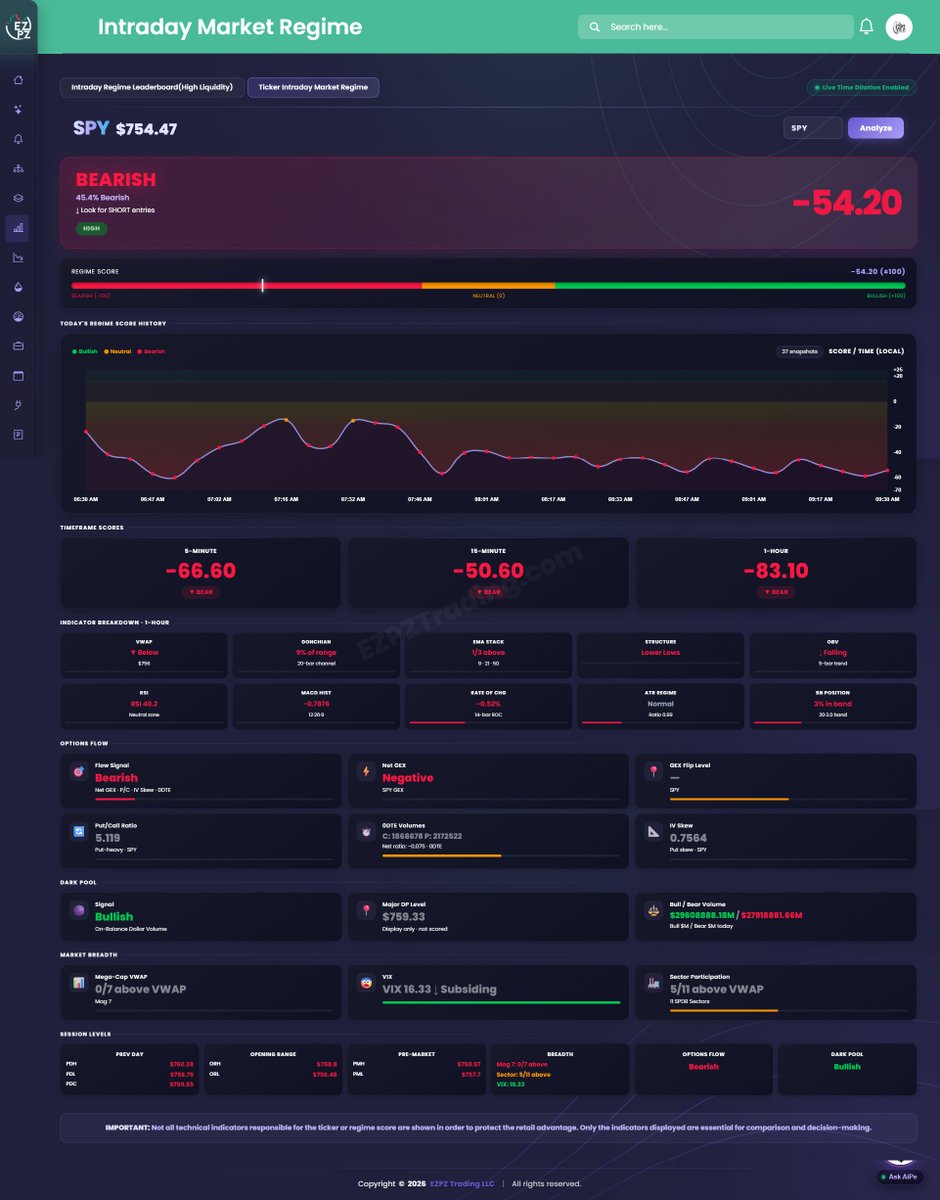Screen dimensions: 940x1200
Task: Click the Bearish legend item above the chart
Action: click(x=151, y=352)
